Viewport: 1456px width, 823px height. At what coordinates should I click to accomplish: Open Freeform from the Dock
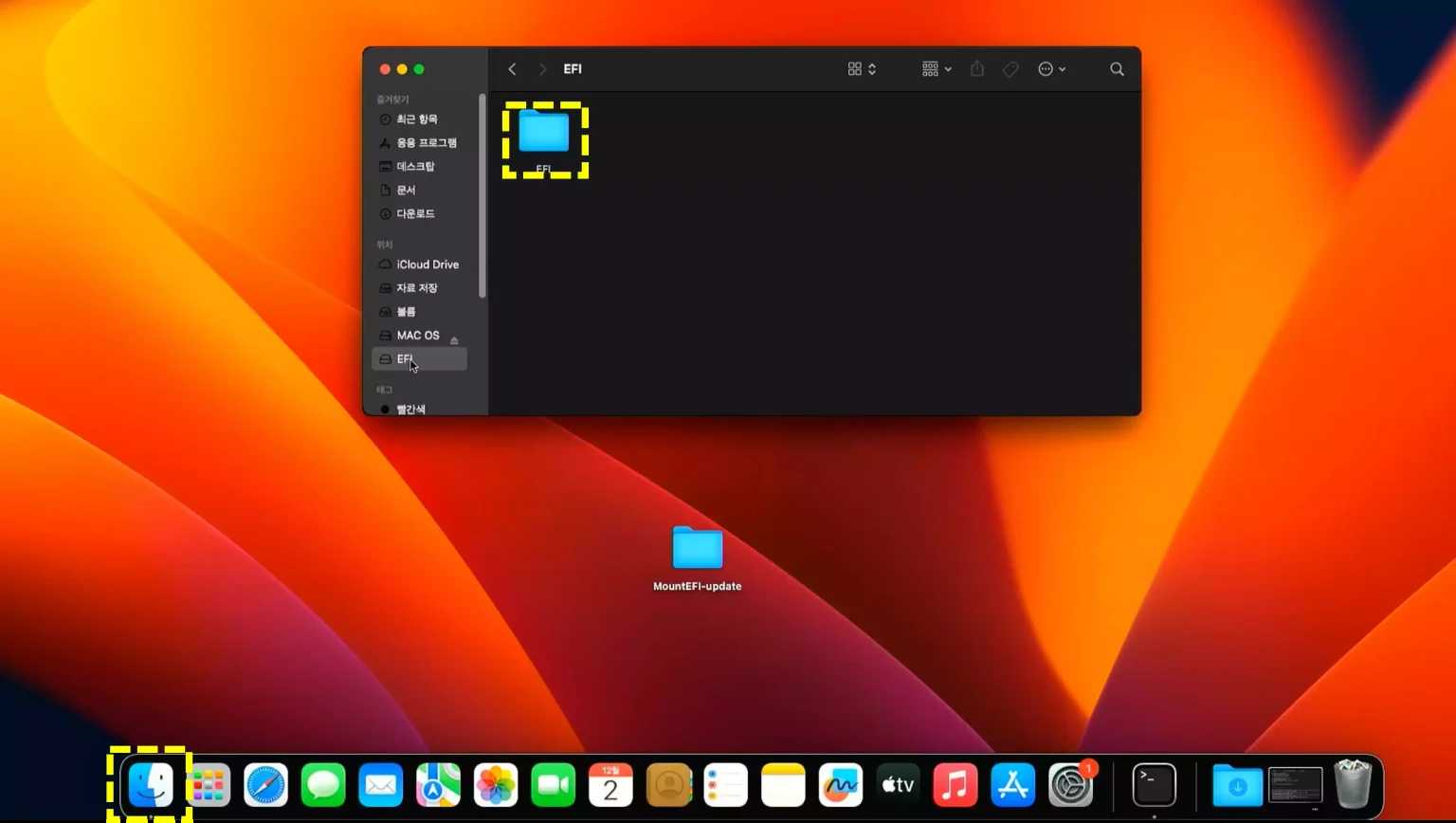841,785
